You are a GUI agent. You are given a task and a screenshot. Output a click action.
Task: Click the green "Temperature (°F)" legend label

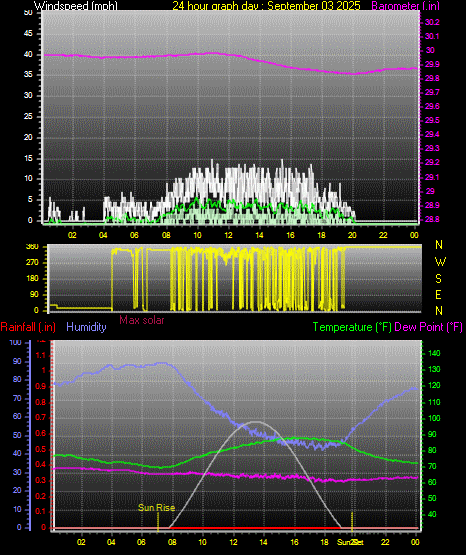coord(352,327)
